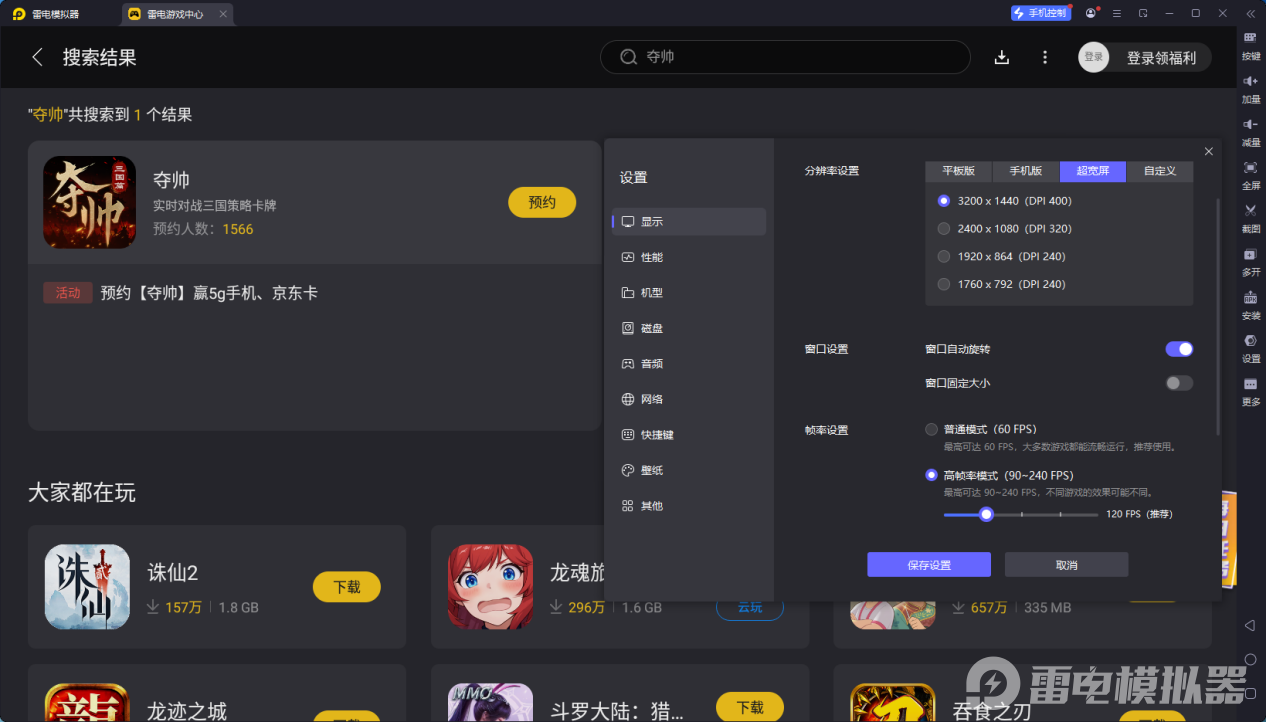Image resolution: width=1266 pixels, height=722 pixels.
Task: Select 高帧率模式 (90~240 FPS) radio button
Action: pyautogui.click(x=931, y=476)
